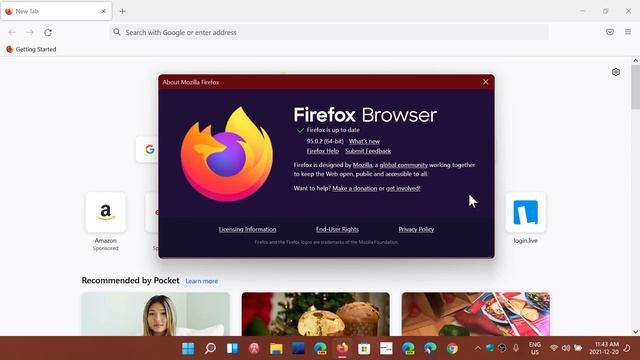Follow the Mozilla link
This screenshot has height=360, width=640.
[x=362, y=165]
